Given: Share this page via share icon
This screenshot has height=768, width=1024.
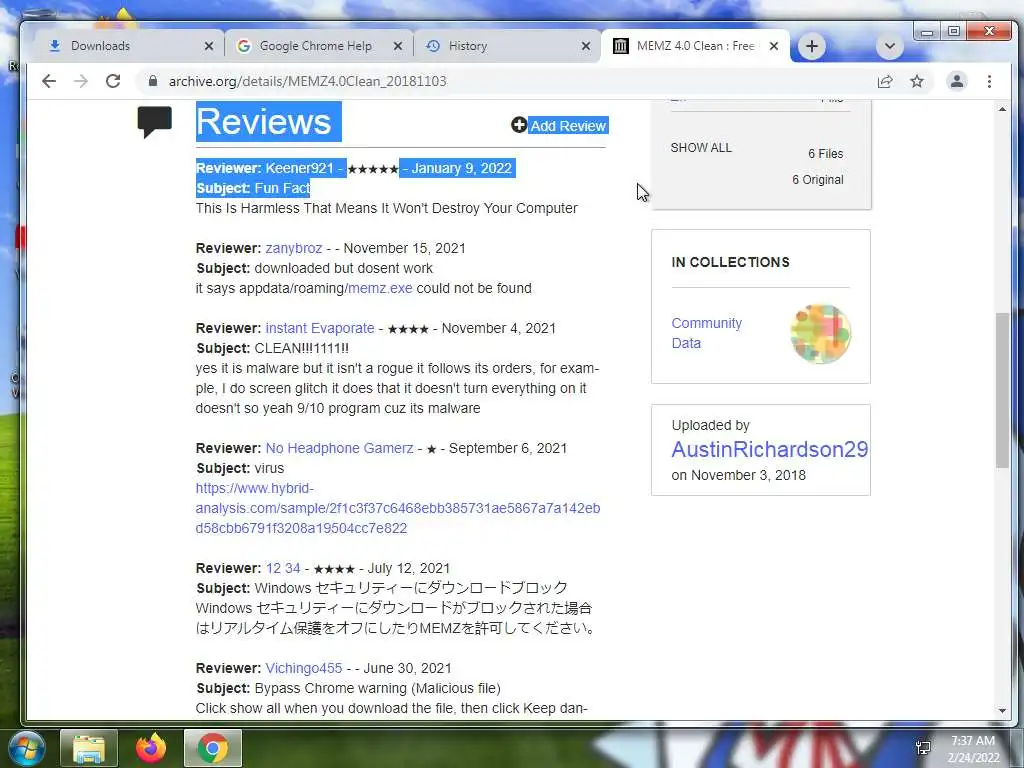Looking at the screenshot, I should [885, 81].
